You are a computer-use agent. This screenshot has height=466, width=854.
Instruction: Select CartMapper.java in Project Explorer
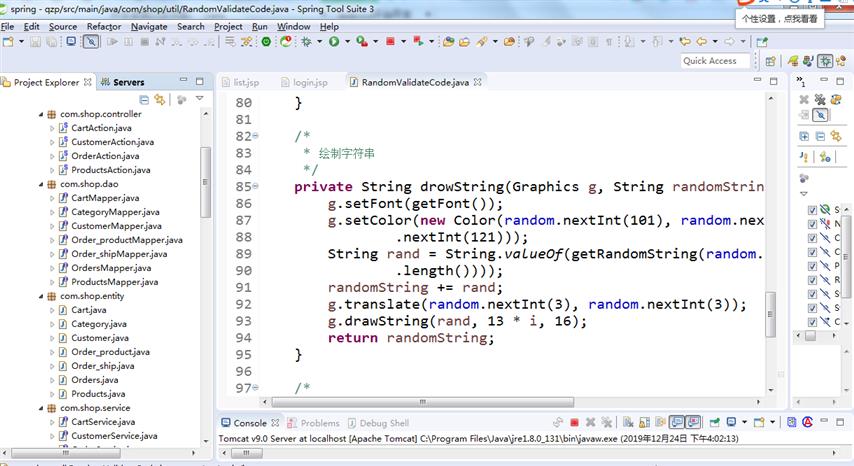click(x=105, y=198)
